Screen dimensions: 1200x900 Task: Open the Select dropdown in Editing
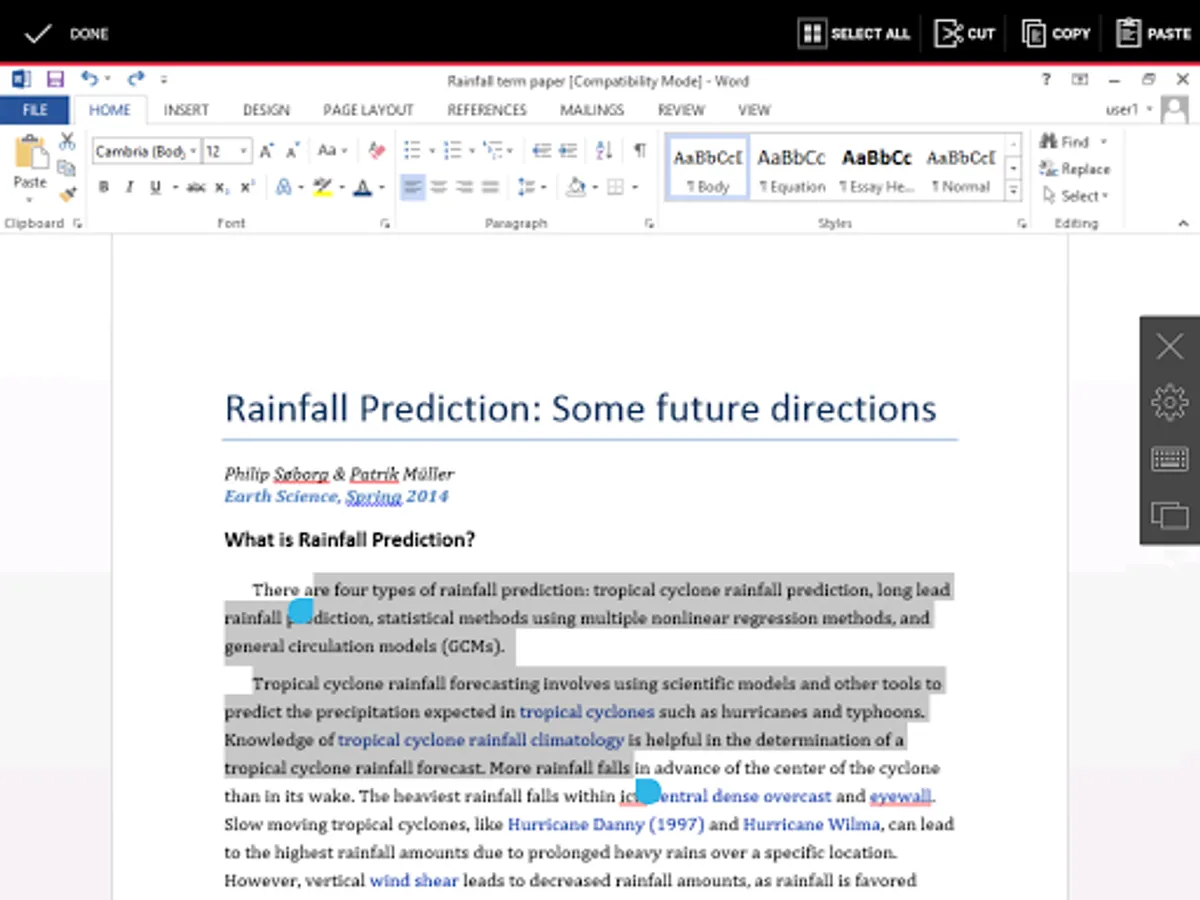point(1075,196)
